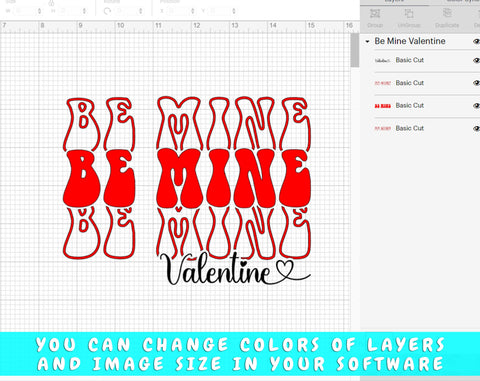Click the width W stepper arrows
This screenshot has height=381, width=480.
[39, 11]
